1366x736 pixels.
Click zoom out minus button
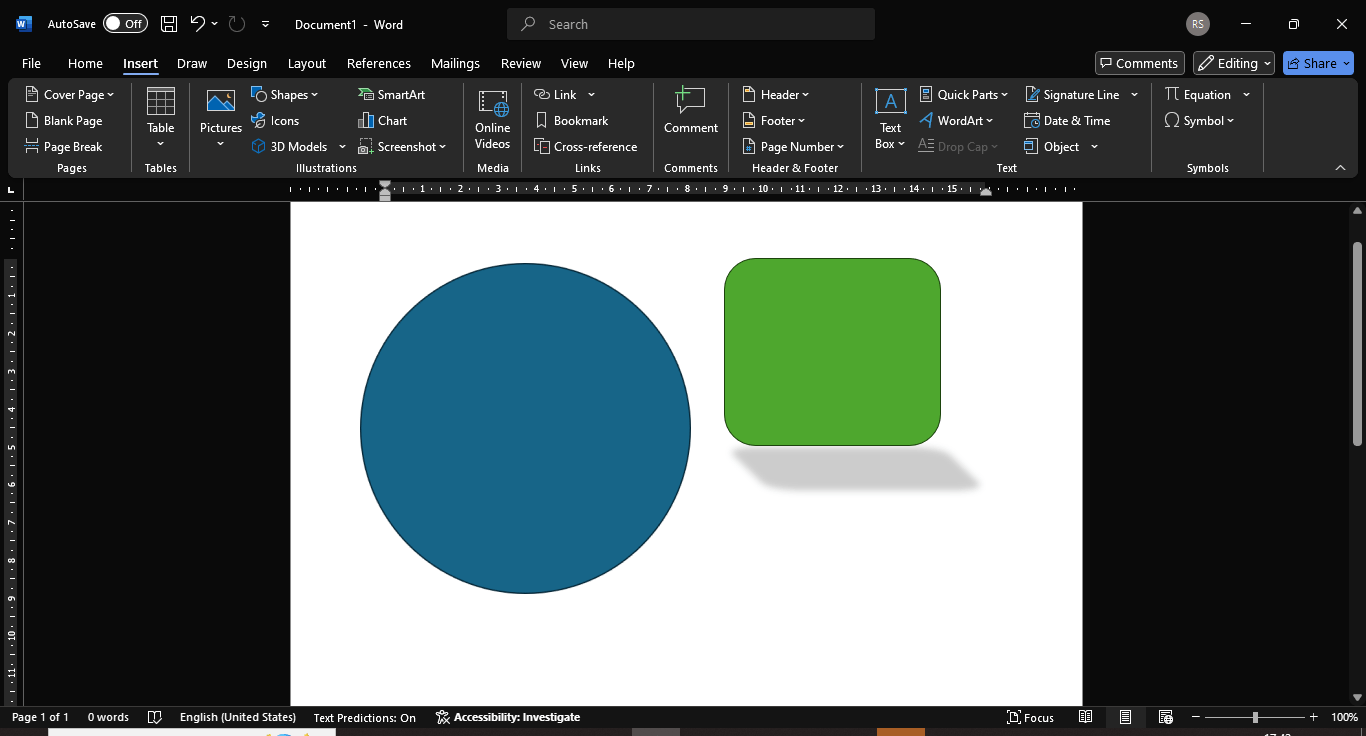point(1196,717)
